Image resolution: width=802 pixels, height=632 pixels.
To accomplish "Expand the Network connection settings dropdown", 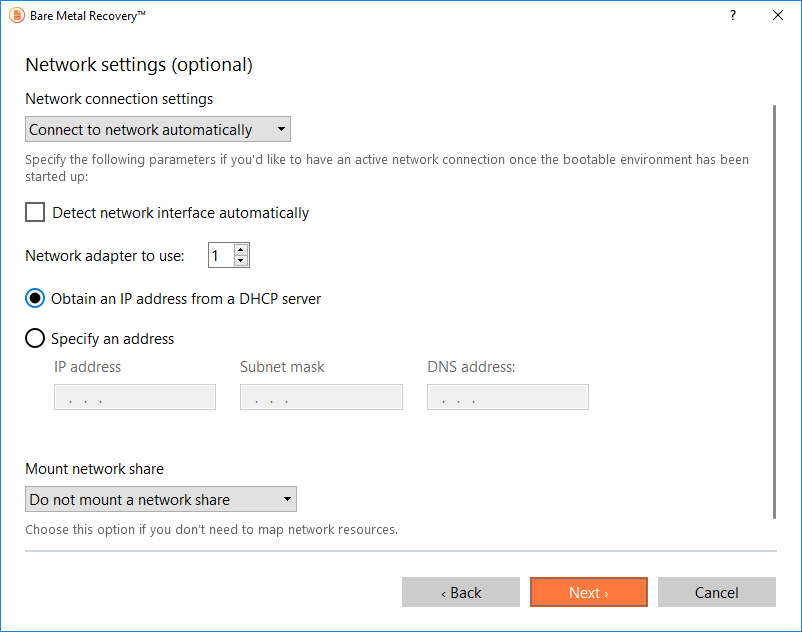I will click(157, 129).
